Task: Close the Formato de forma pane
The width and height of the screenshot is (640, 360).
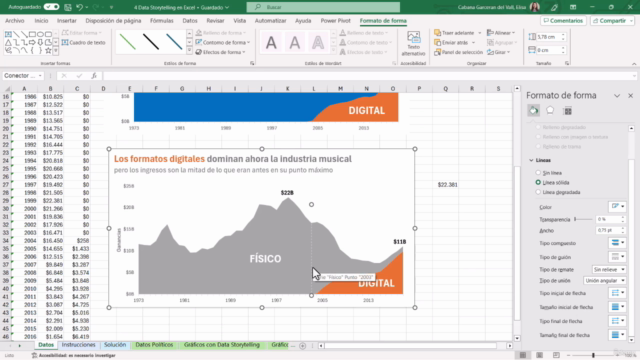Action: 630,96
